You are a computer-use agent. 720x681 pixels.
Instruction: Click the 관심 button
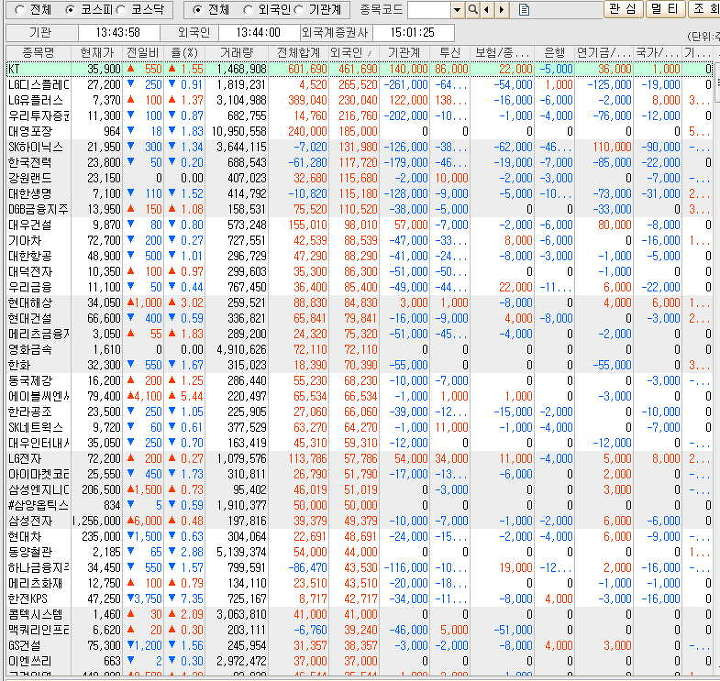623,9
